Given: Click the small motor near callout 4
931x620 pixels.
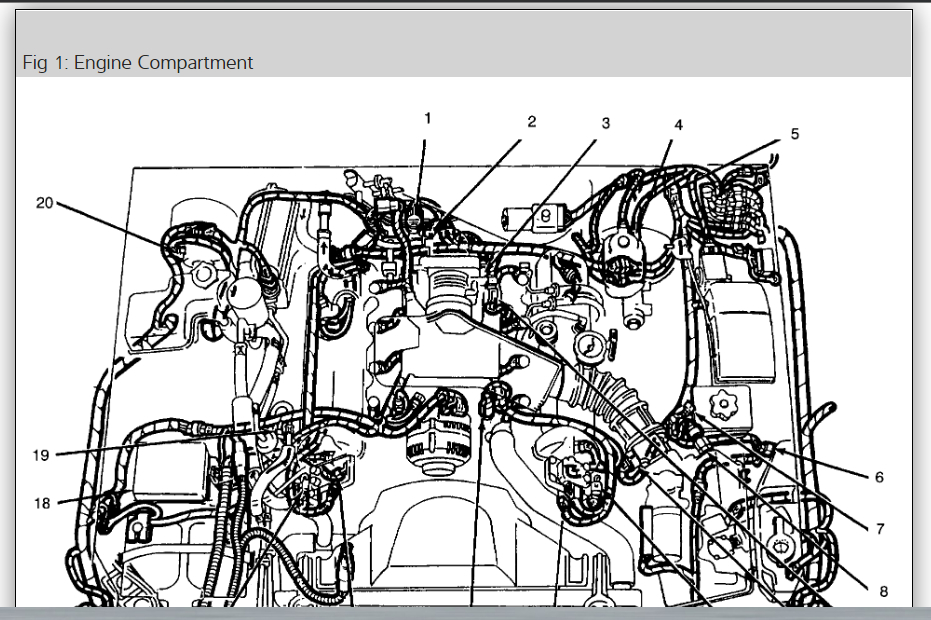Looking at the screenshot, I should click(537, 219).
